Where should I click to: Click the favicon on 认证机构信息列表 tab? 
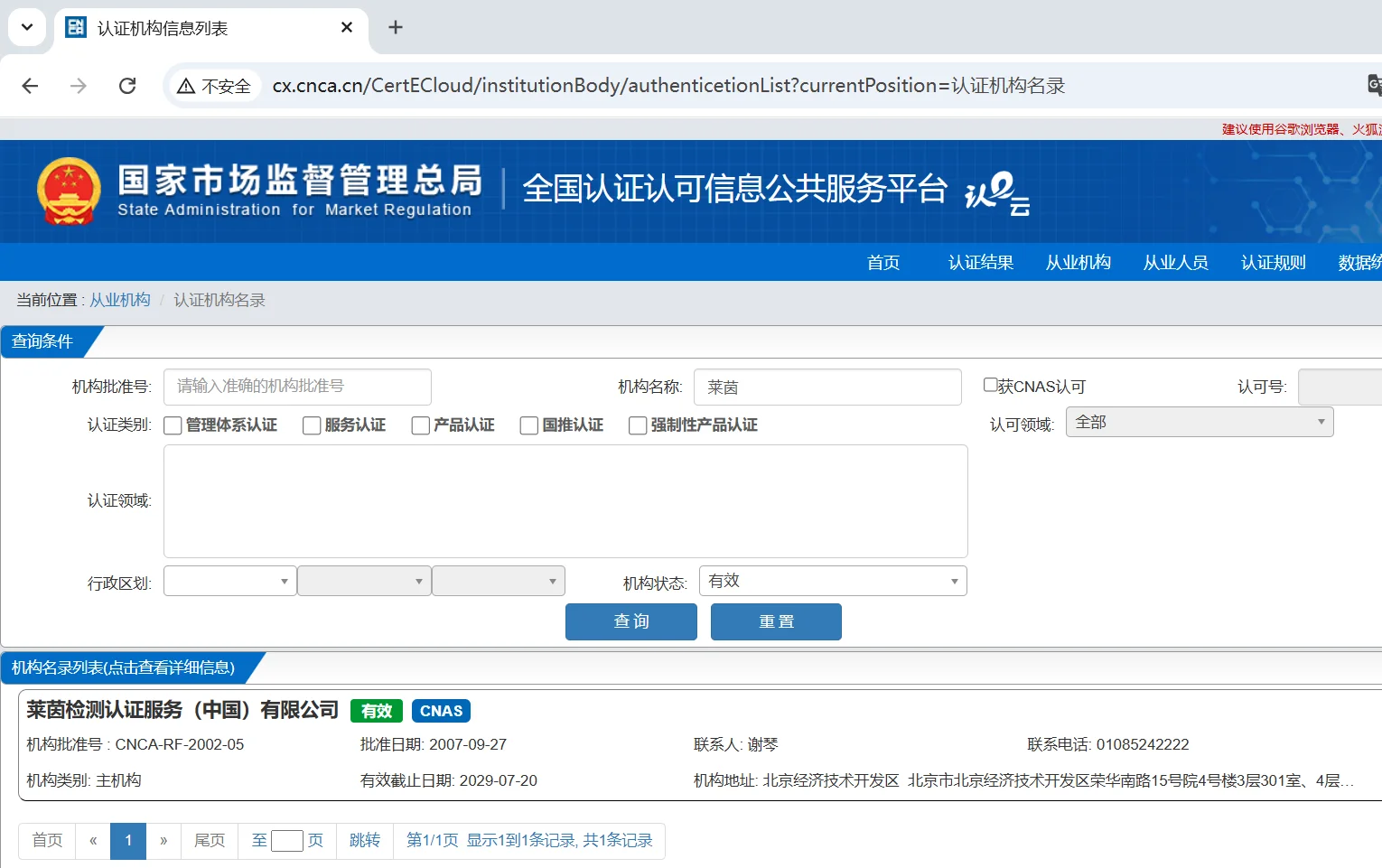coord(75,27)
